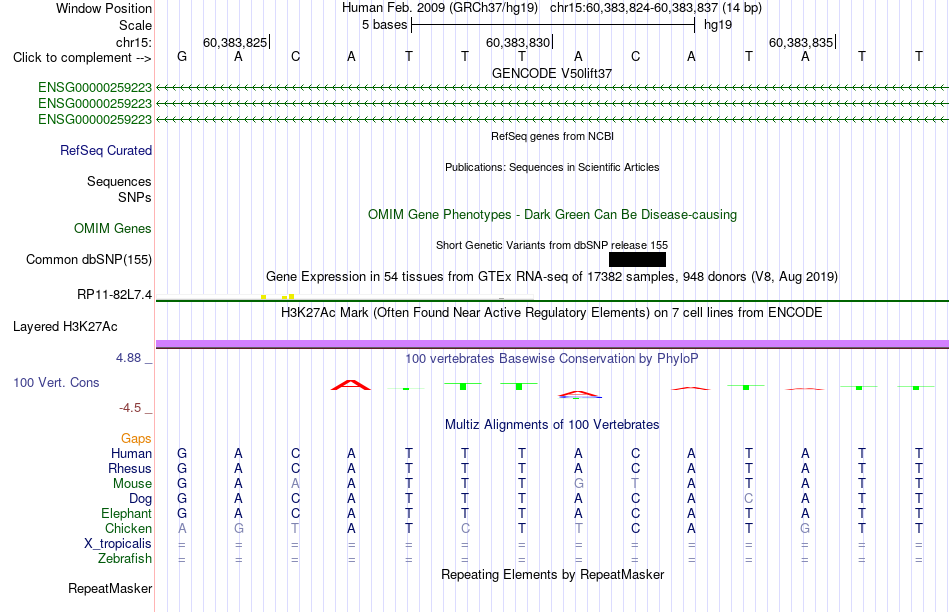Viewport: 950px width, 612px height.
Task: Click the 'hg19' text beside the scale bar
Action: 718,25
